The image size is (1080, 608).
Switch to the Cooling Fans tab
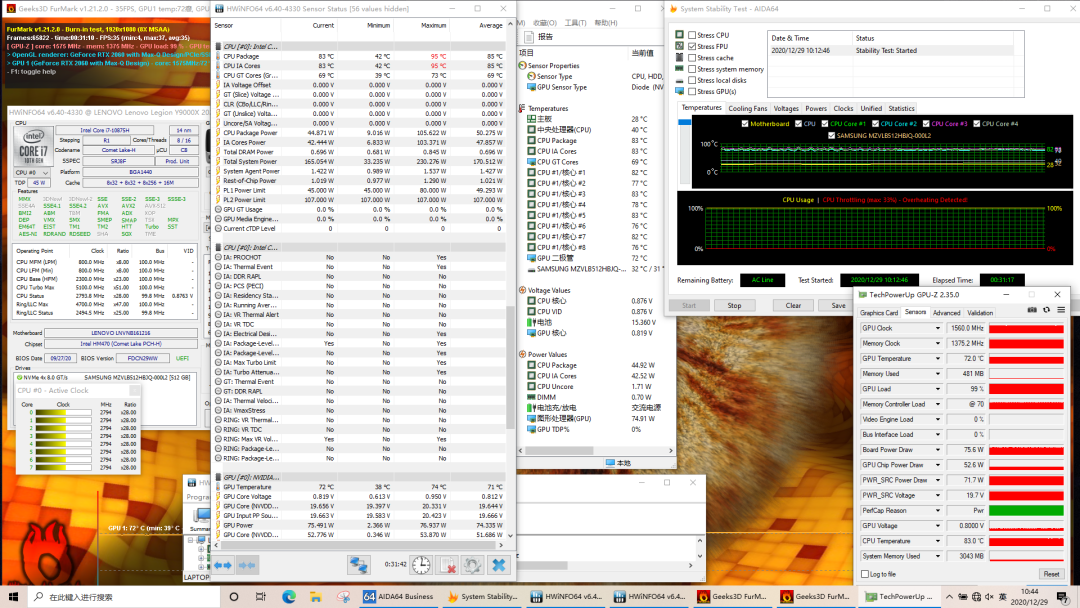coord(748,108)
